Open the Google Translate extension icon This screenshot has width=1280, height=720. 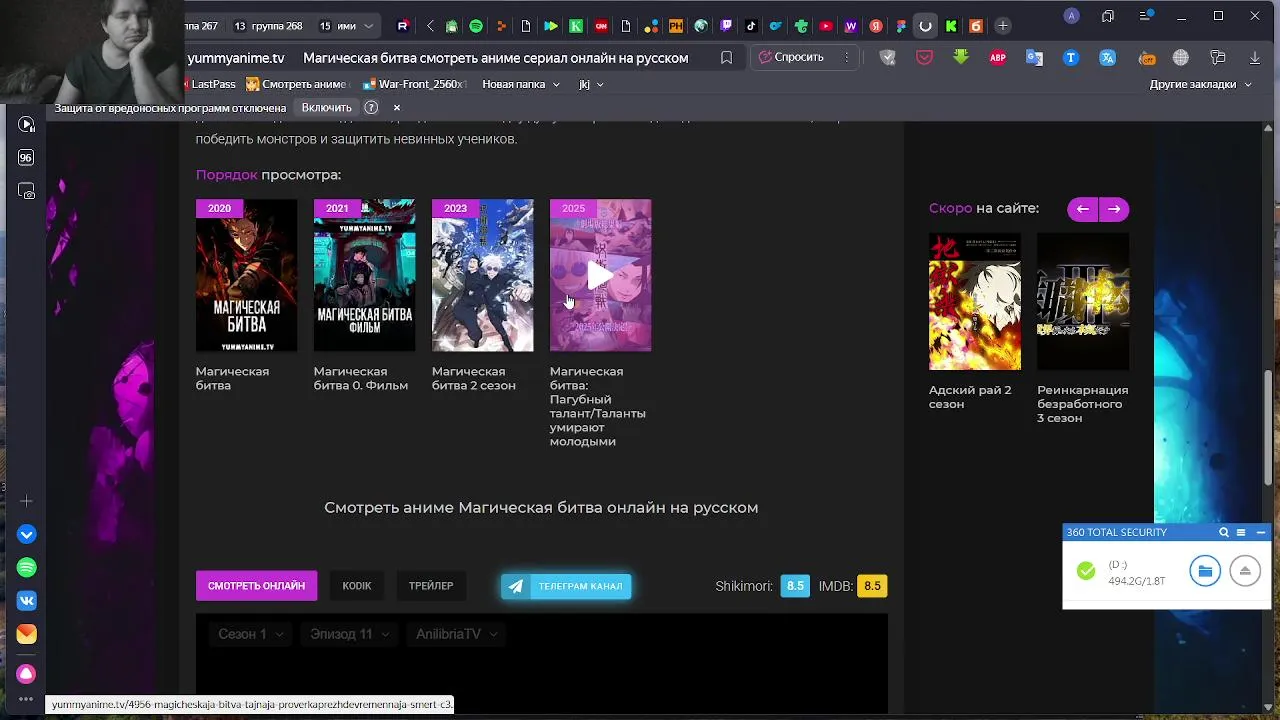click(x=1034, y=58)
